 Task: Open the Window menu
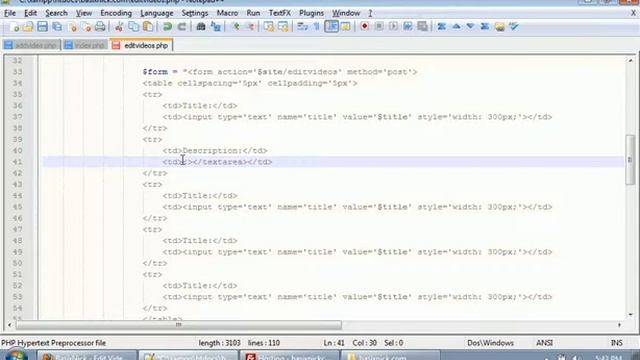346,13
